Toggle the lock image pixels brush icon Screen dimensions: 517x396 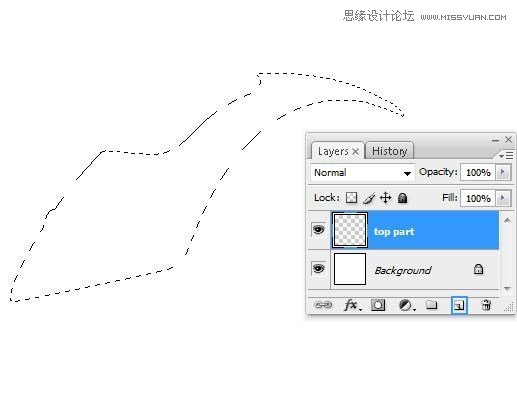pos(369,198)
